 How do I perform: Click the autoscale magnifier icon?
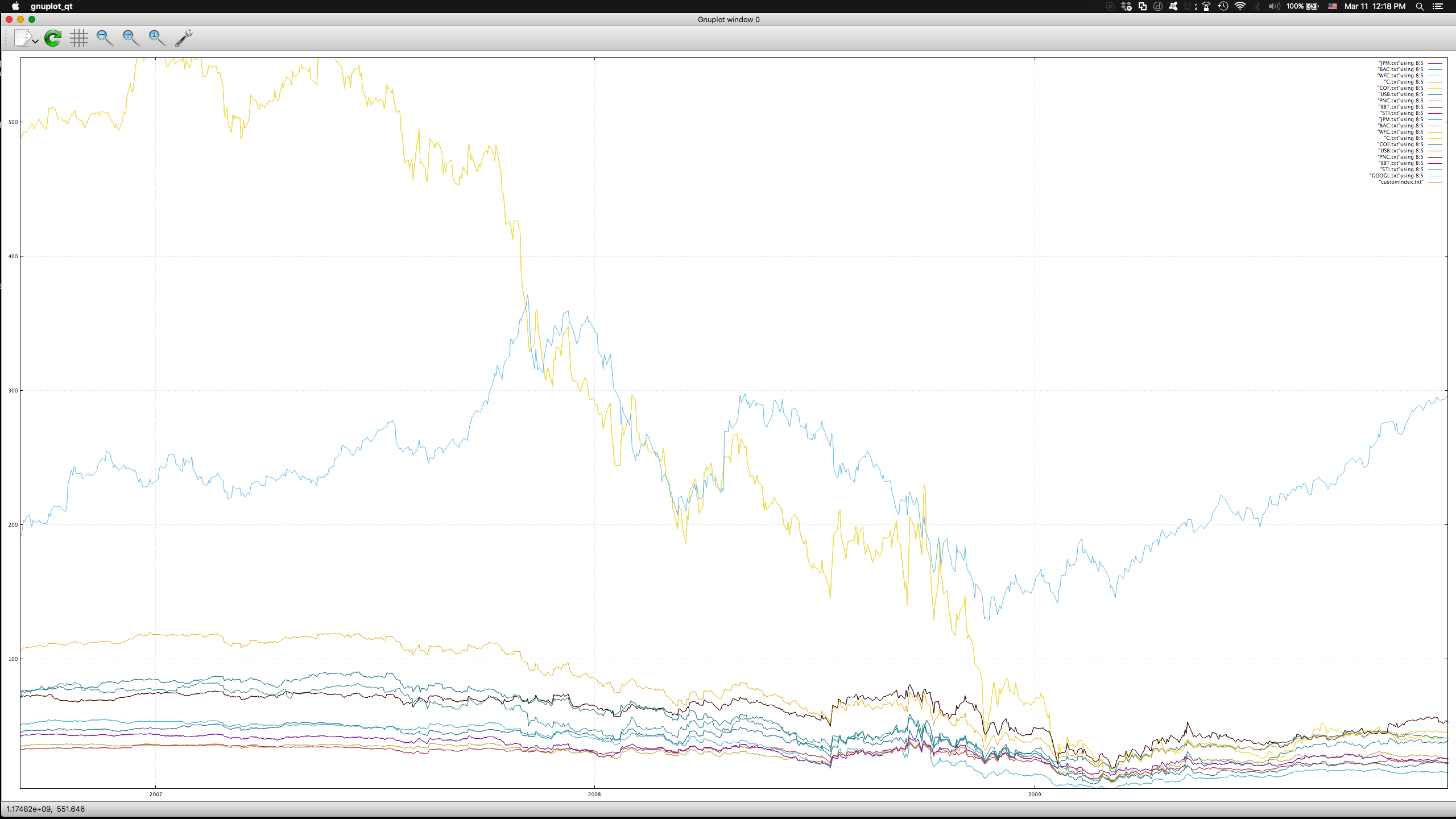pos(157,38)
